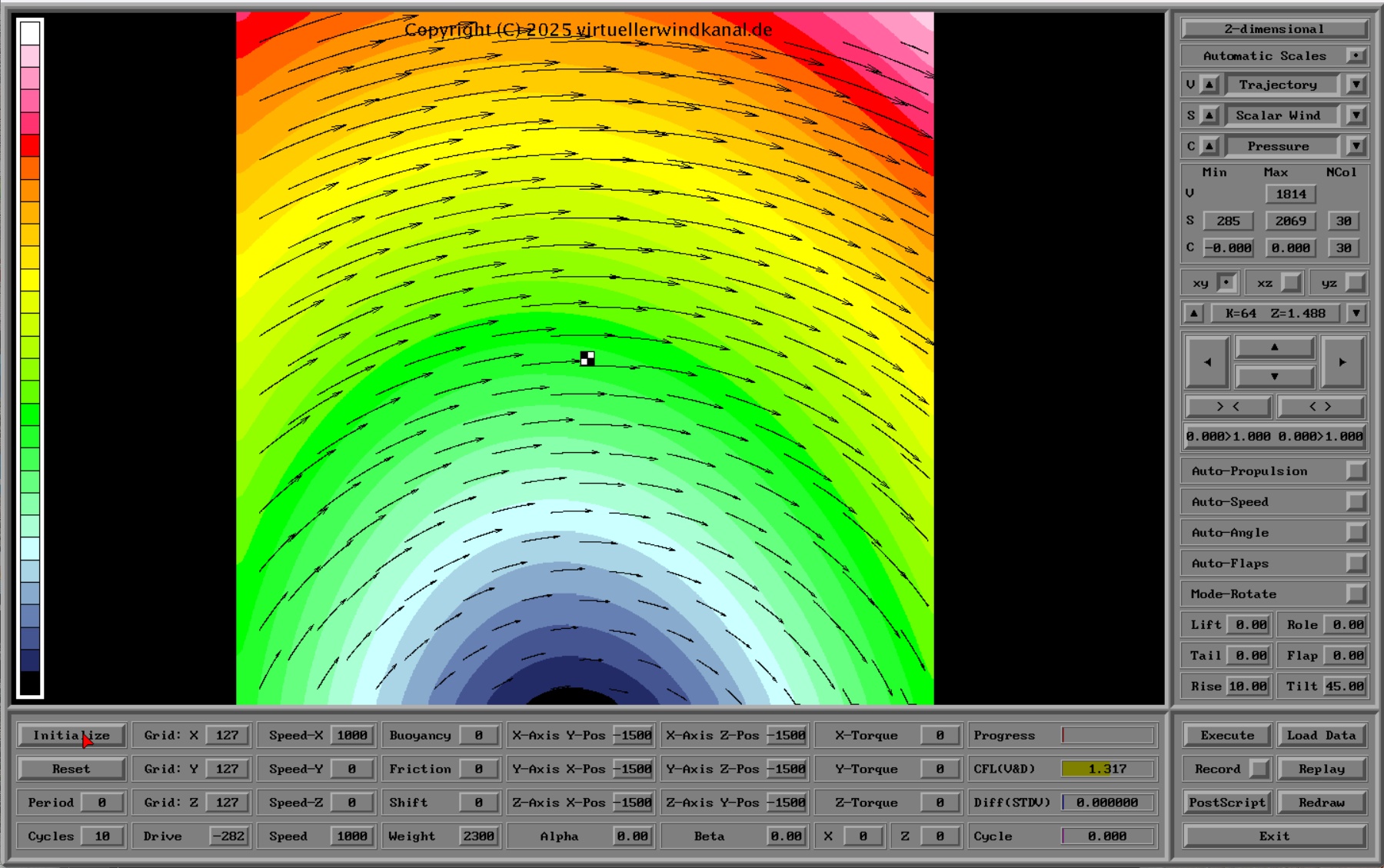Click the Reset button
This screenshot has width=1384, height=868.
[x=71, y=769]
